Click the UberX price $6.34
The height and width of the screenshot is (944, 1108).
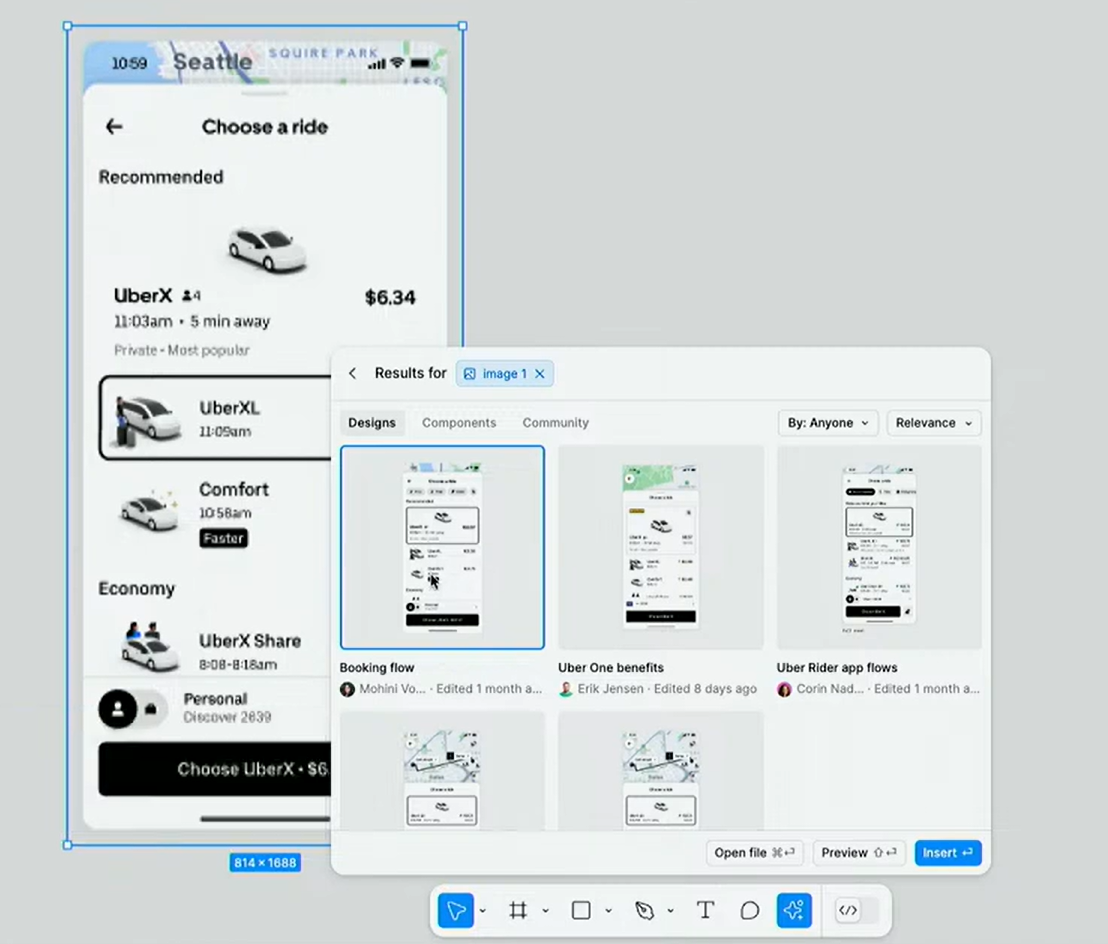(x=390, y=297)
